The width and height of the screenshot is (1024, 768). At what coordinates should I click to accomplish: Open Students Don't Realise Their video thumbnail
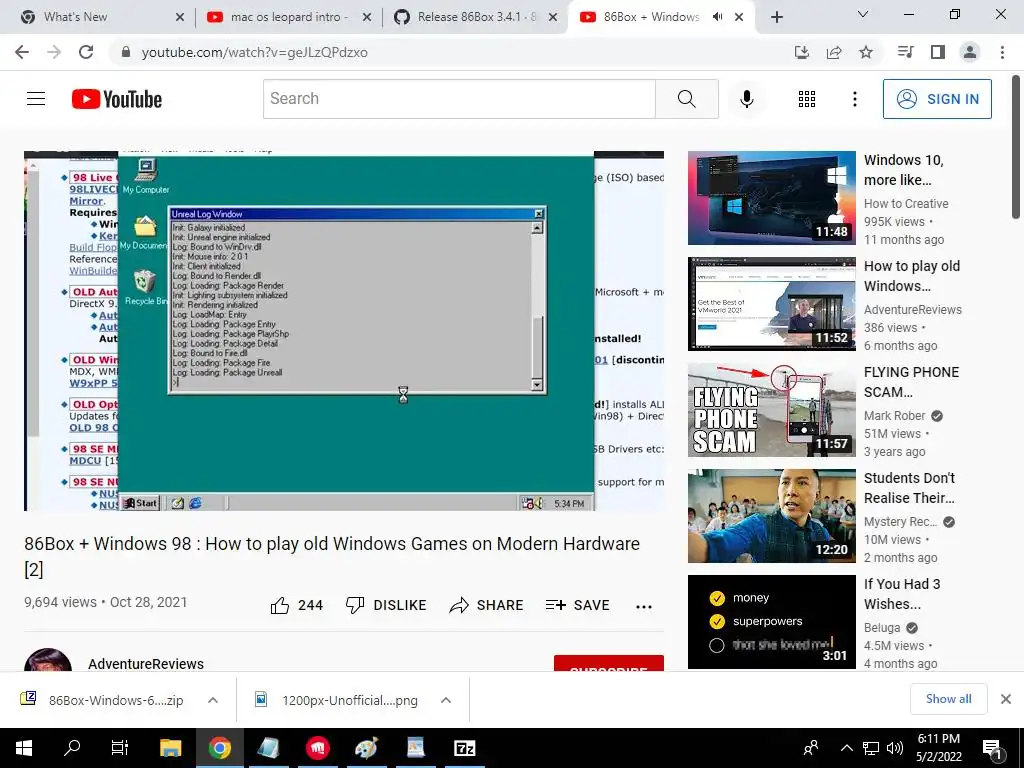tap(771, 515)
